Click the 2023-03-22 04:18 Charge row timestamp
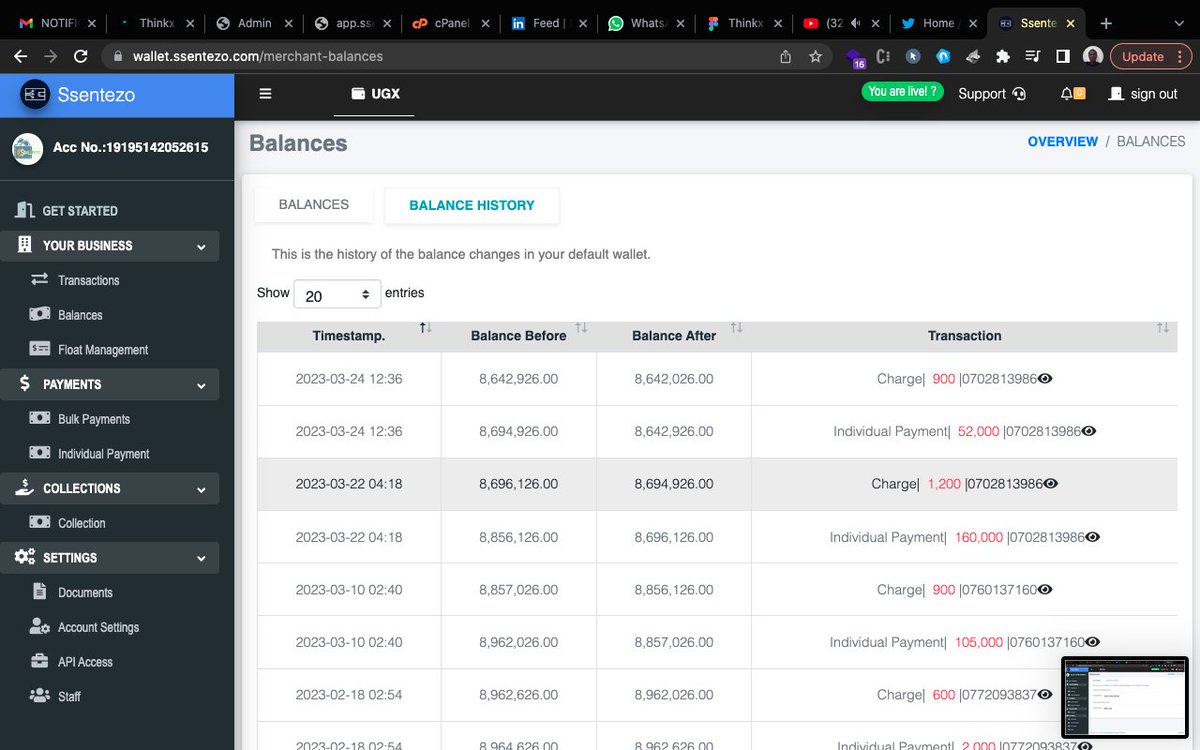Screen dimensions: 1200x750 (349, 484)
